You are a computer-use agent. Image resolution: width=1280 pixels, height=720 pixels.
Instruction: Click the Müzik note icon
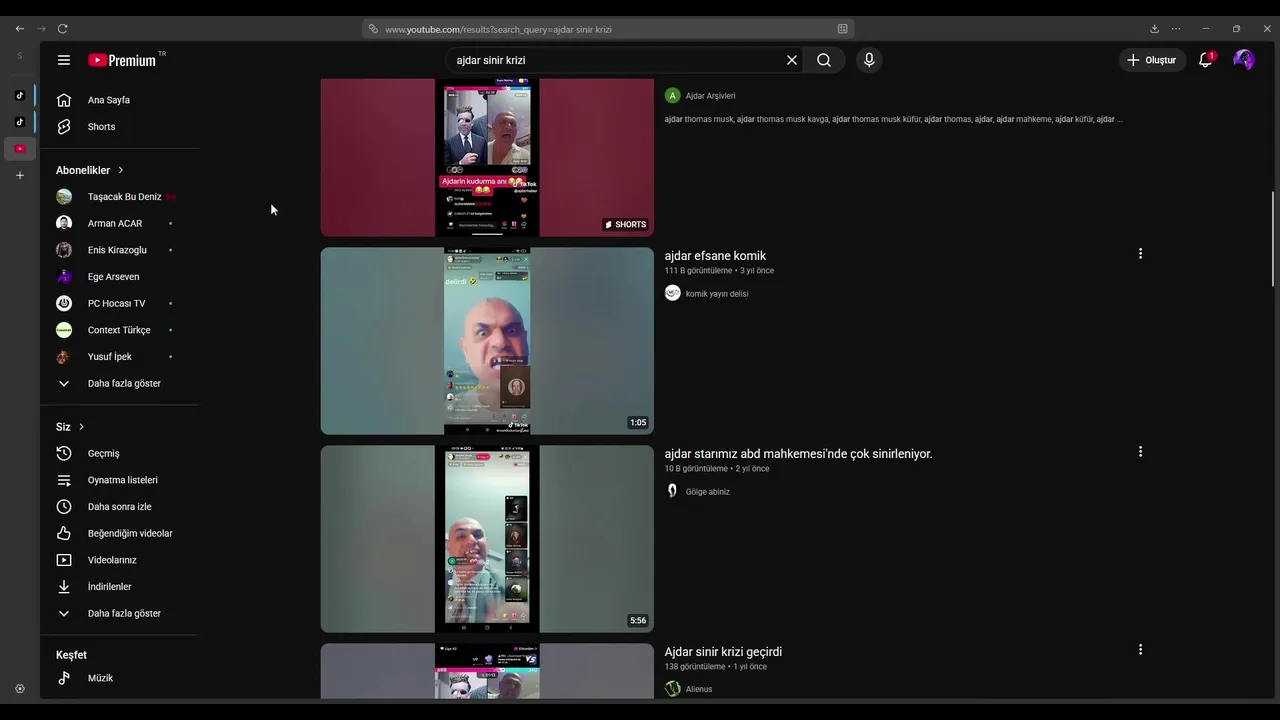pos(64,678)
